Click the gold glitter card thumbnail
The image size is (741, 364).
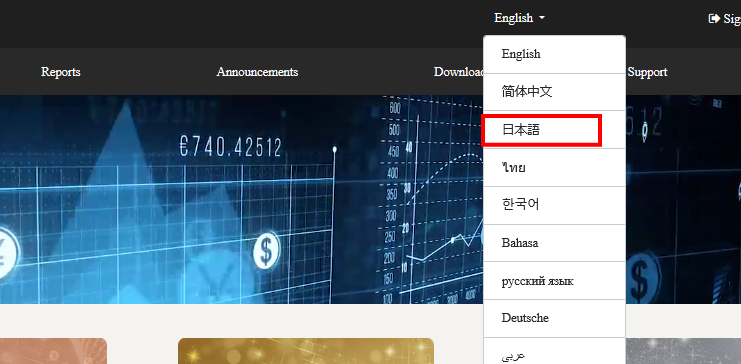(x=306, y=351)
